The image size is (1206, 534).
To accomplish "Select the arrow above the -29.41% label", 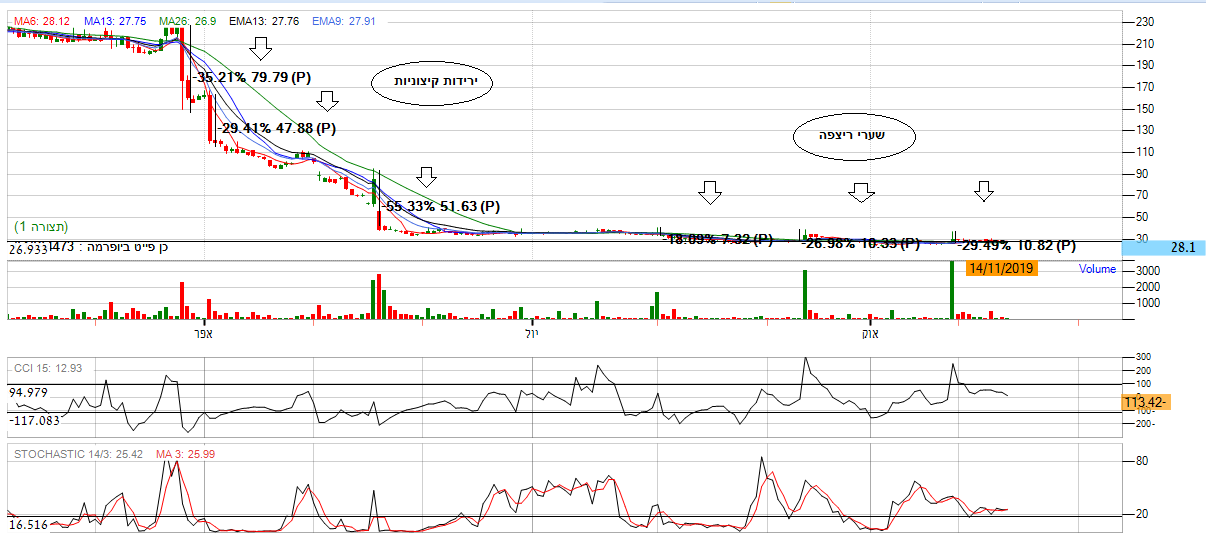I will (327, 100).
